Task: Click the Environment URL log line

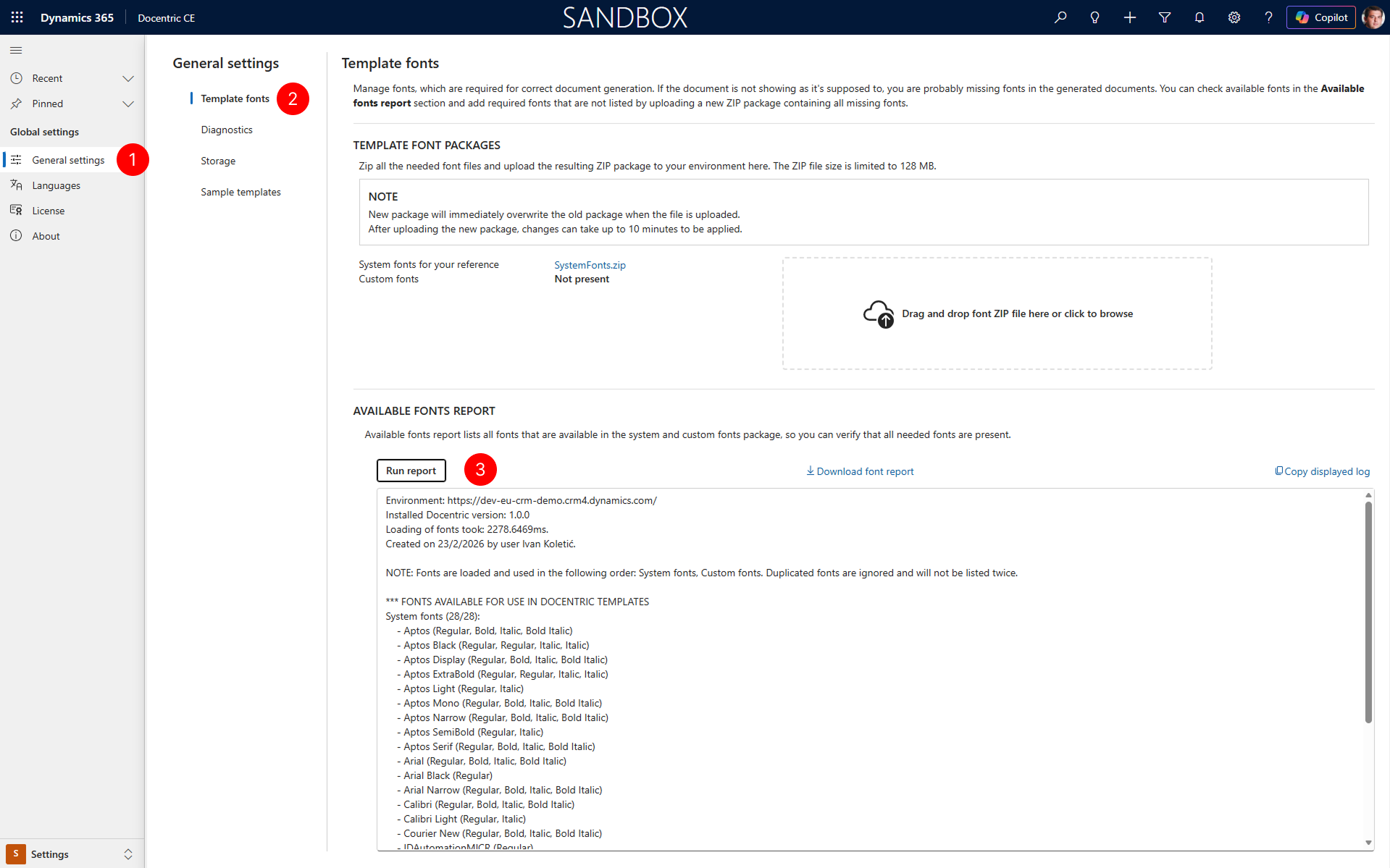Action: (x=521, y=500)
